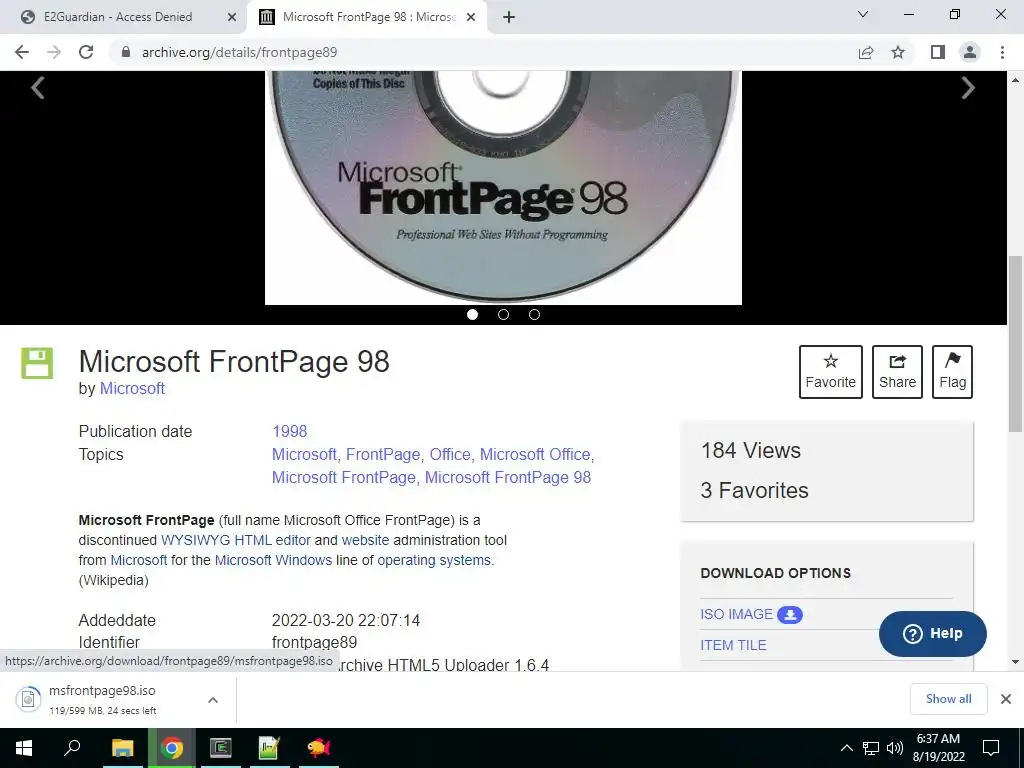Click the browser forward arrow
The height and width of the screenshot is (768, 1024).
coord(54,52)
